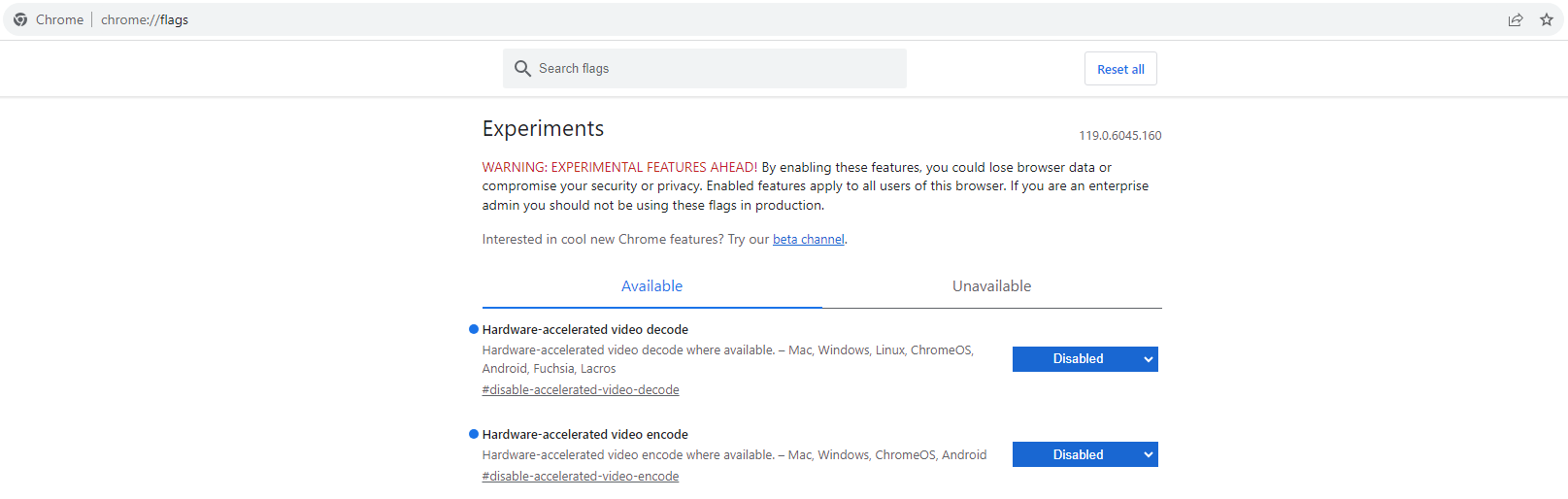1568x499 pixels.
Task: Bookmark this page with the star icon
Action: [1547, 19]
